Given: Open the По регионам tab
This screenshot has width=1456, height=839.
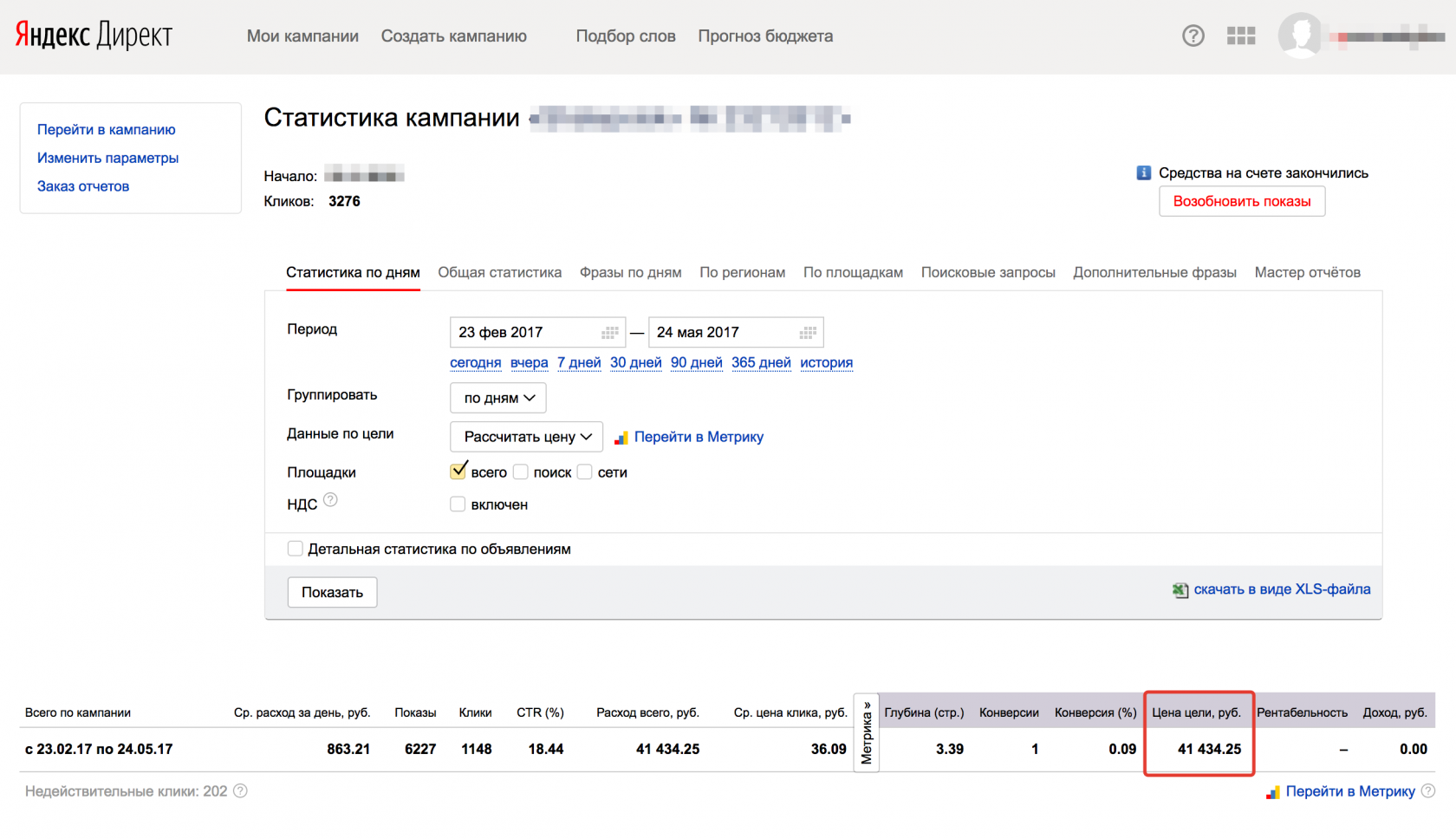Looking at the screenshot, I should tap(743, 272).
